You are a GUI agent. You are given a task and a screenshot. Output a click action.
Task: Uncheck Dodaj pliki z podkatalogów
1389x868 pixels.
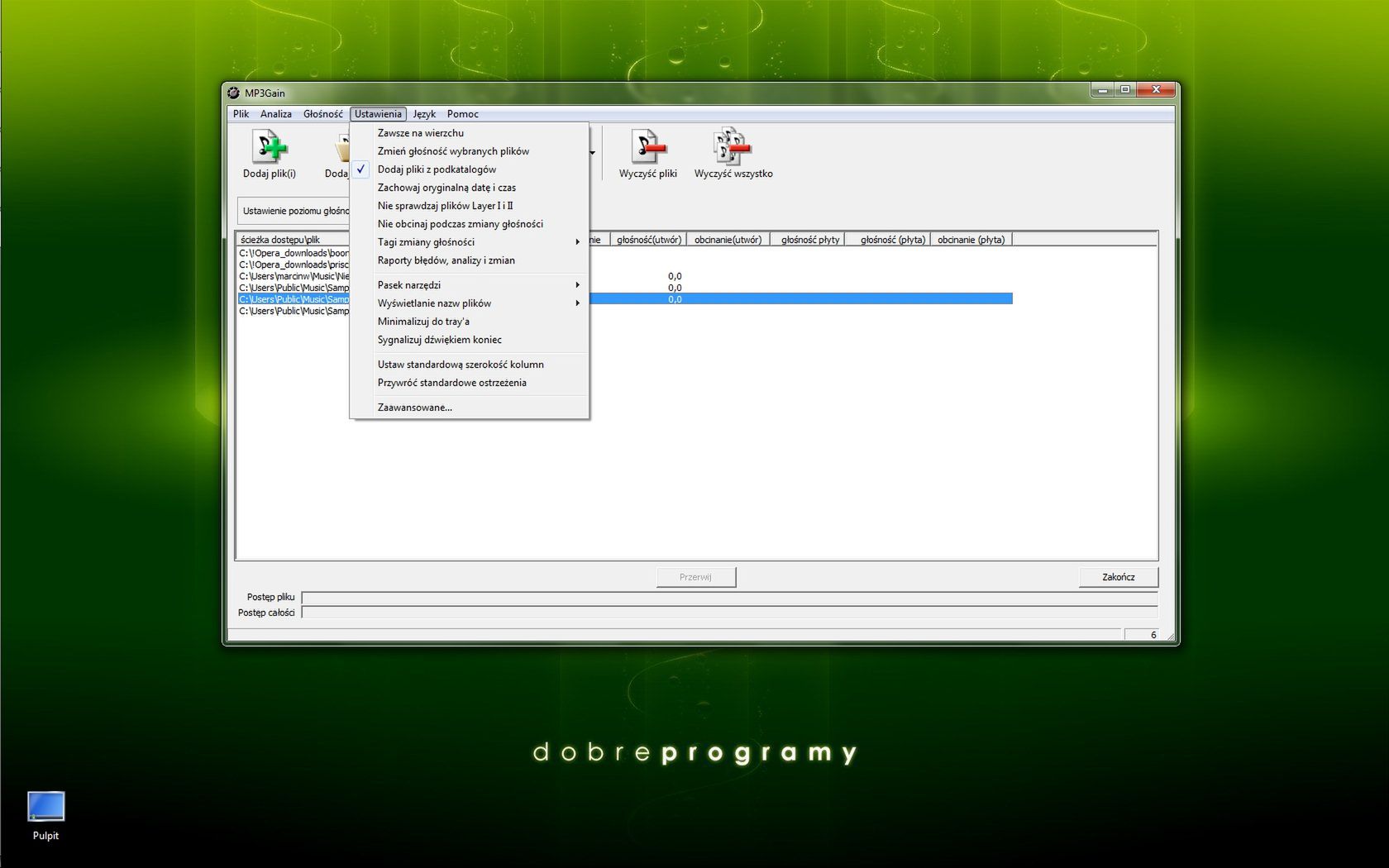pos(470,169)
